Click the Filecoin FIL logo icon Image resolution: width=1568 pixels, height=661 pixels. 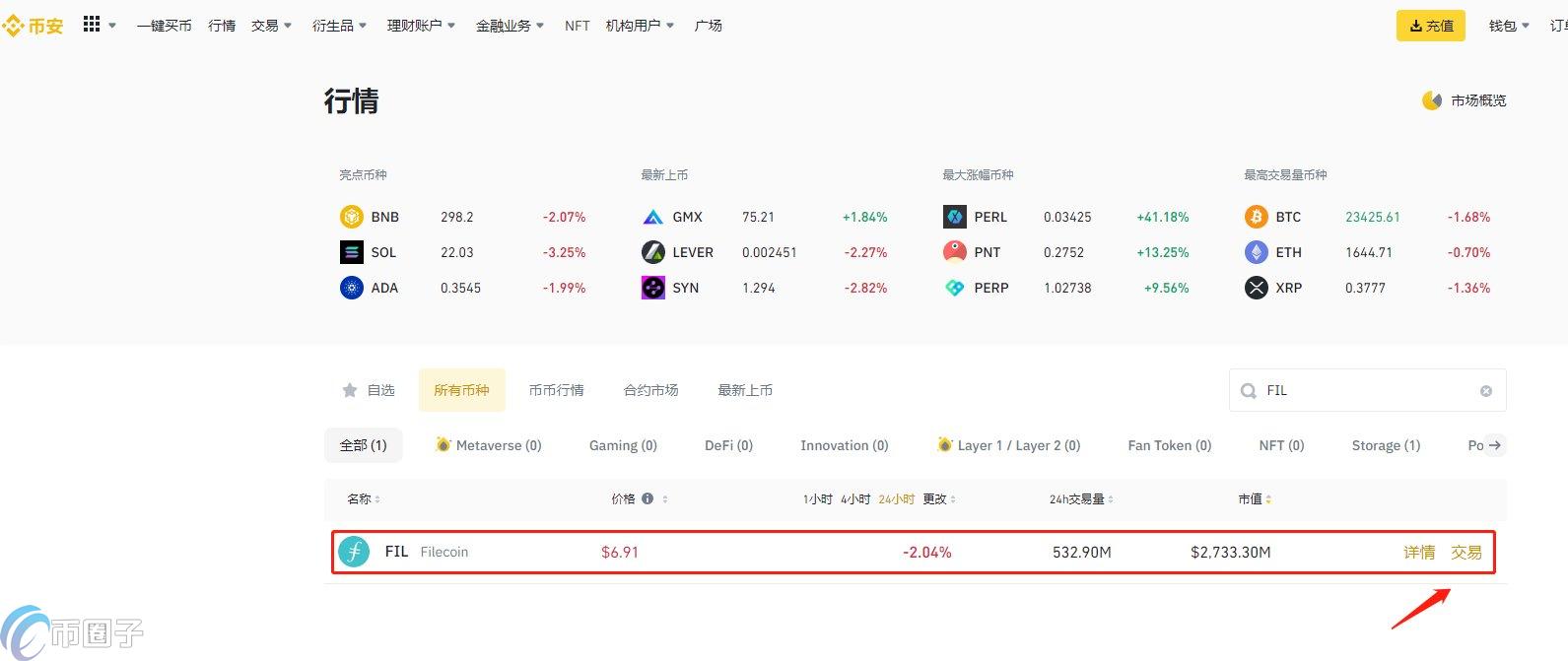pos(354,552)
